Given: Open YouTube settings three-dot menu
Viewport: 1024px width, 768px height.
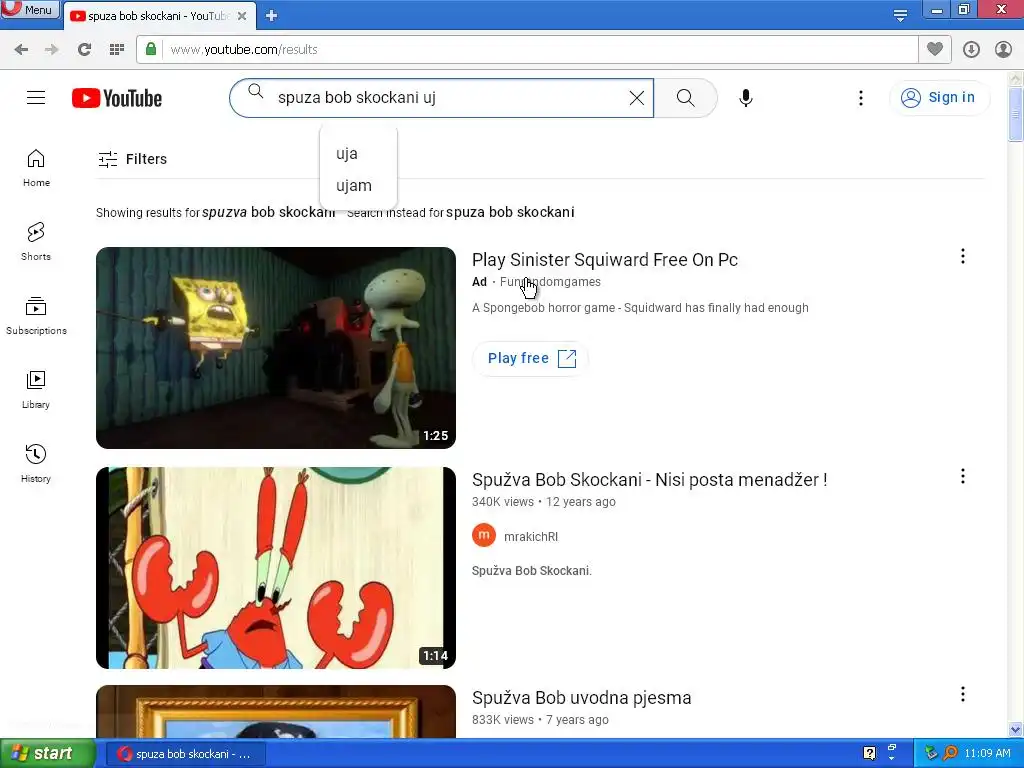Looking at the screenshot, I should click(861, 98).
